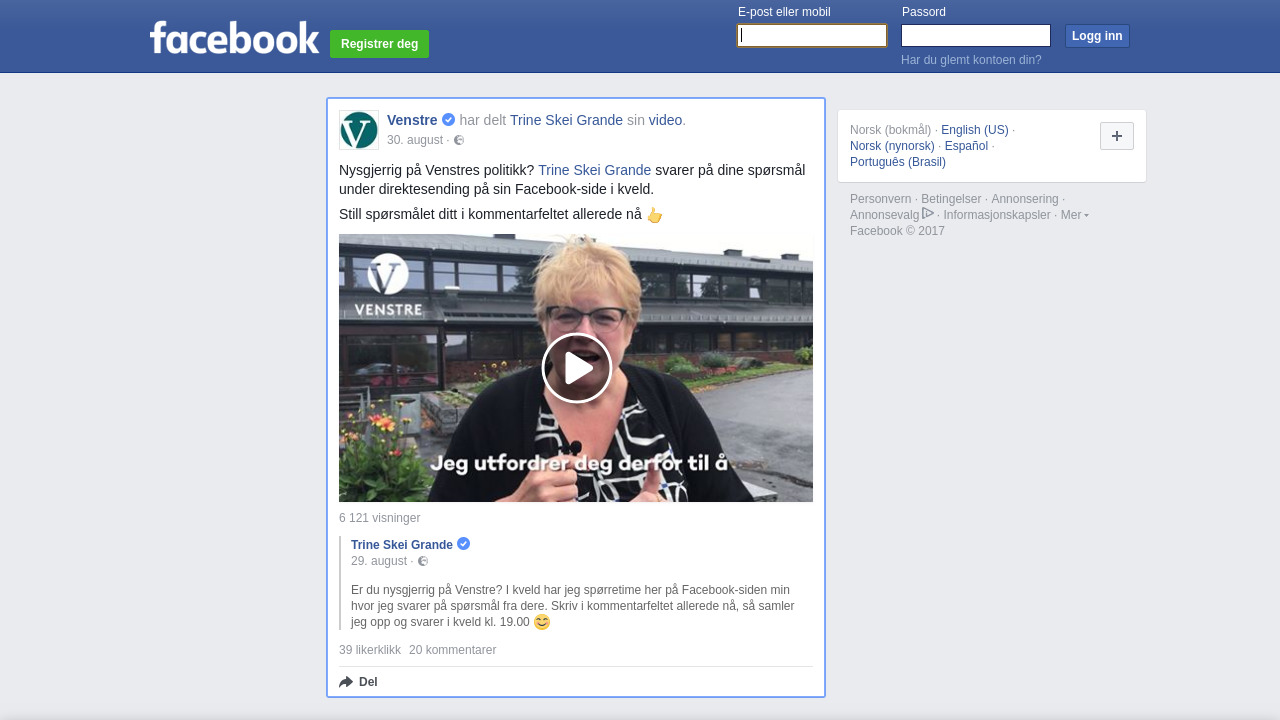Screen dimensions: 1280x720
Task: Click the globe icon by 29. august
Action: click(x=423, y=561)
